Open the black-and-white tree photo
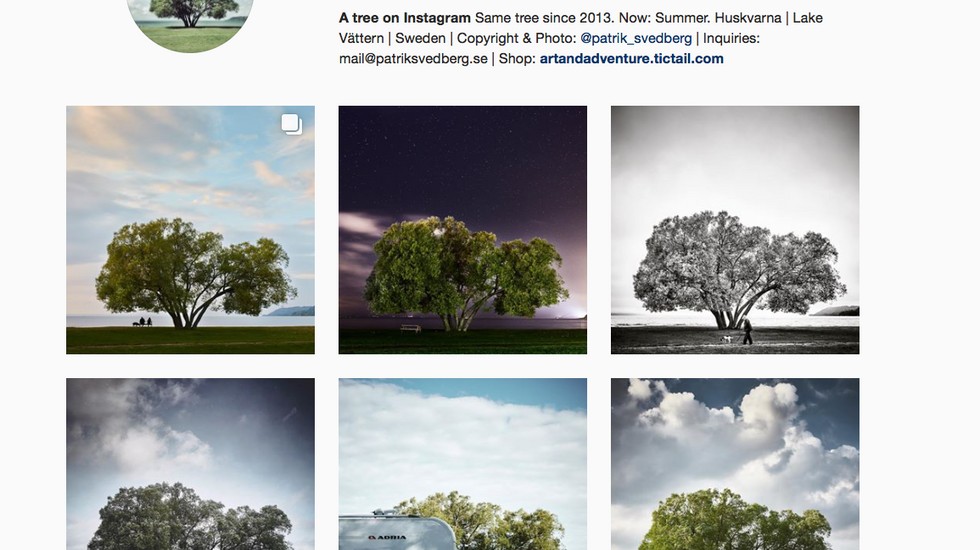 [x=735, y=230]
